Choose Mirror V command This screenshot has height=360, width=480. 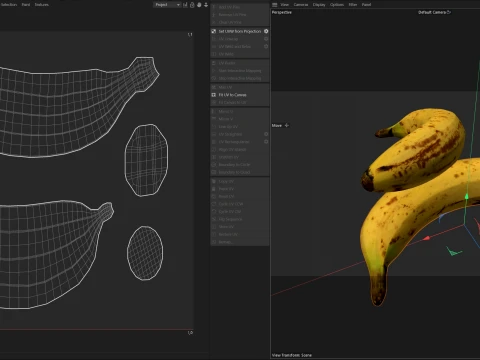click(240, 119)
